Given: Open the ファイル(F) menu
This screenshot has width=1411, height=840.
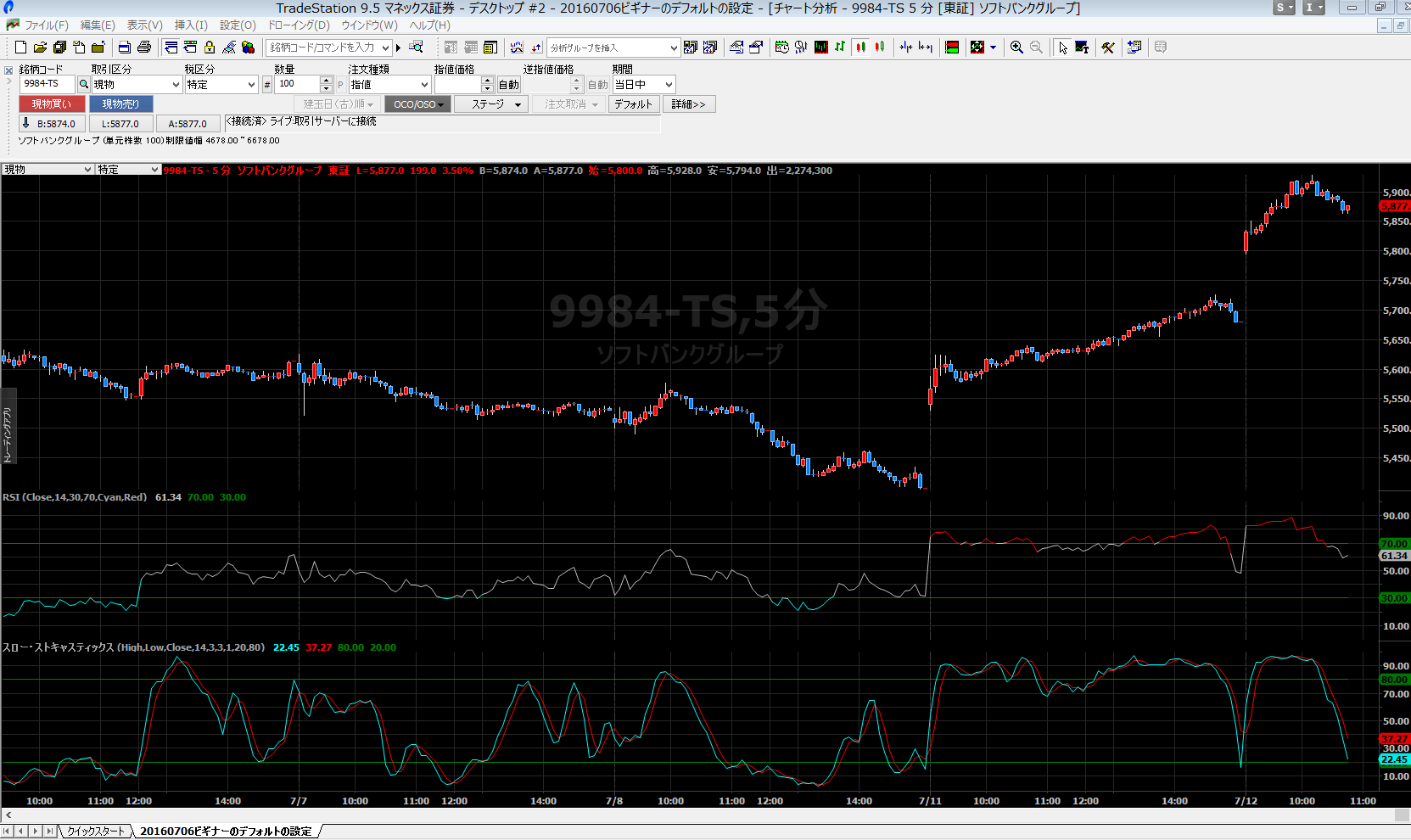Looking at the screenshot, I should click(46, 25).
